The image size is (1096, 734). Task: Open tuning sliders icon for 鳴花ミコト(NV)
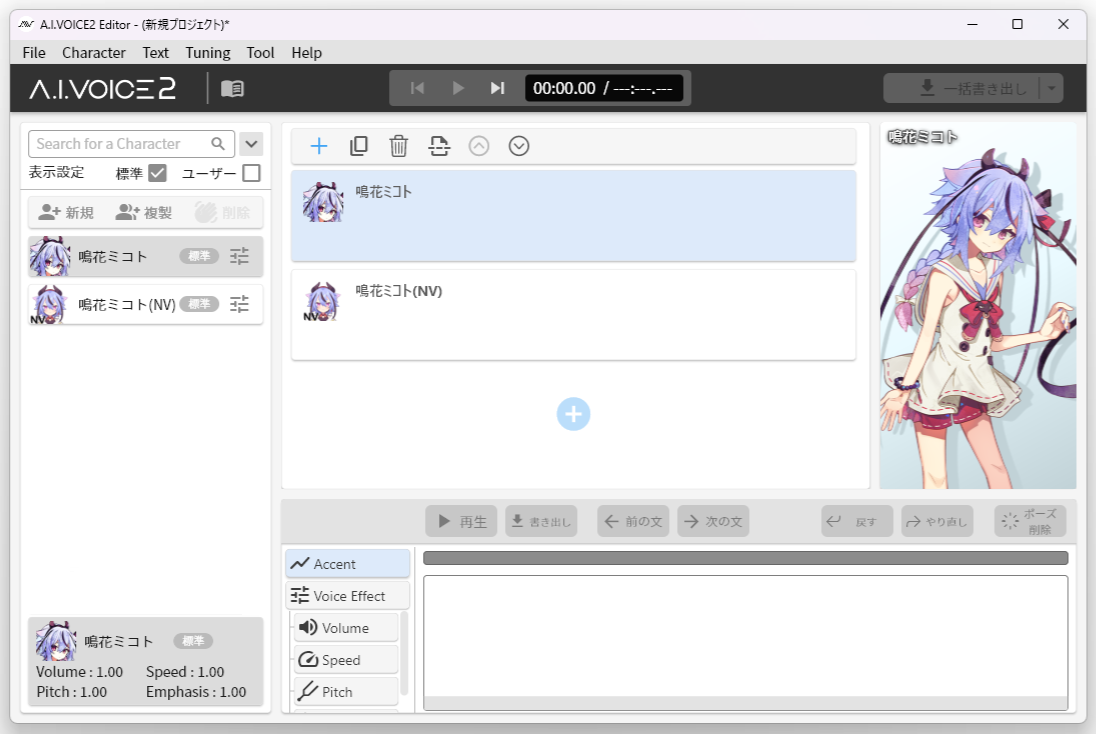click(239, 304)
